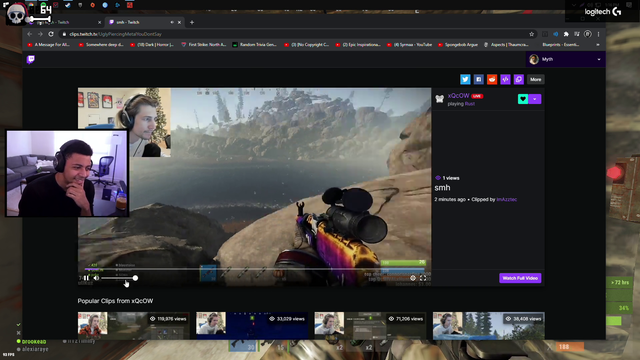The image size is (640, 360).
Task: Follow xQcOW with the heart button
Action: [x=523, y=99]
